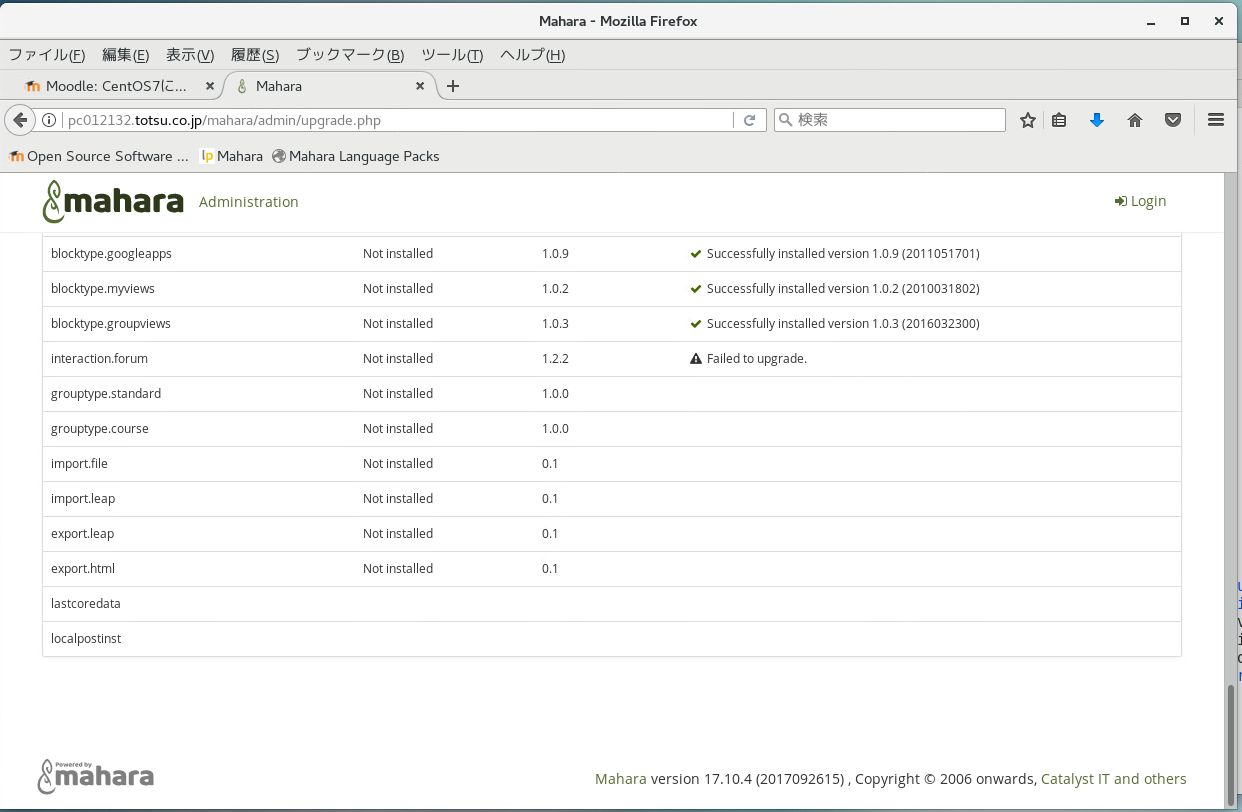Image resolution: width=1242 pixels, height=812 pixels.
Task: Open the ヘルプ(H) menu
Action: [x=532, y=55]
